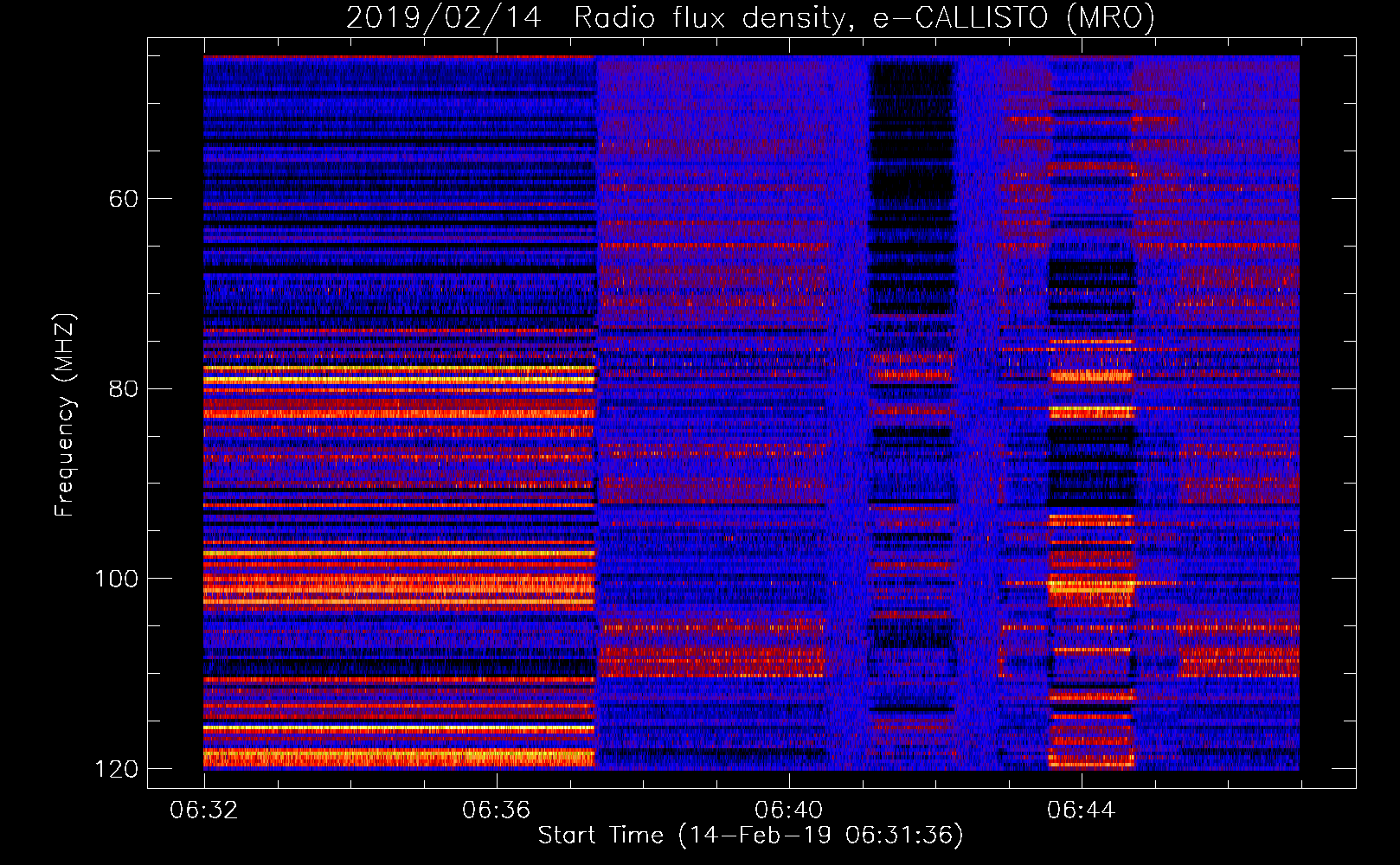Click the 'Frequency (MHZ)' axis label

click(x=64, y=415)
